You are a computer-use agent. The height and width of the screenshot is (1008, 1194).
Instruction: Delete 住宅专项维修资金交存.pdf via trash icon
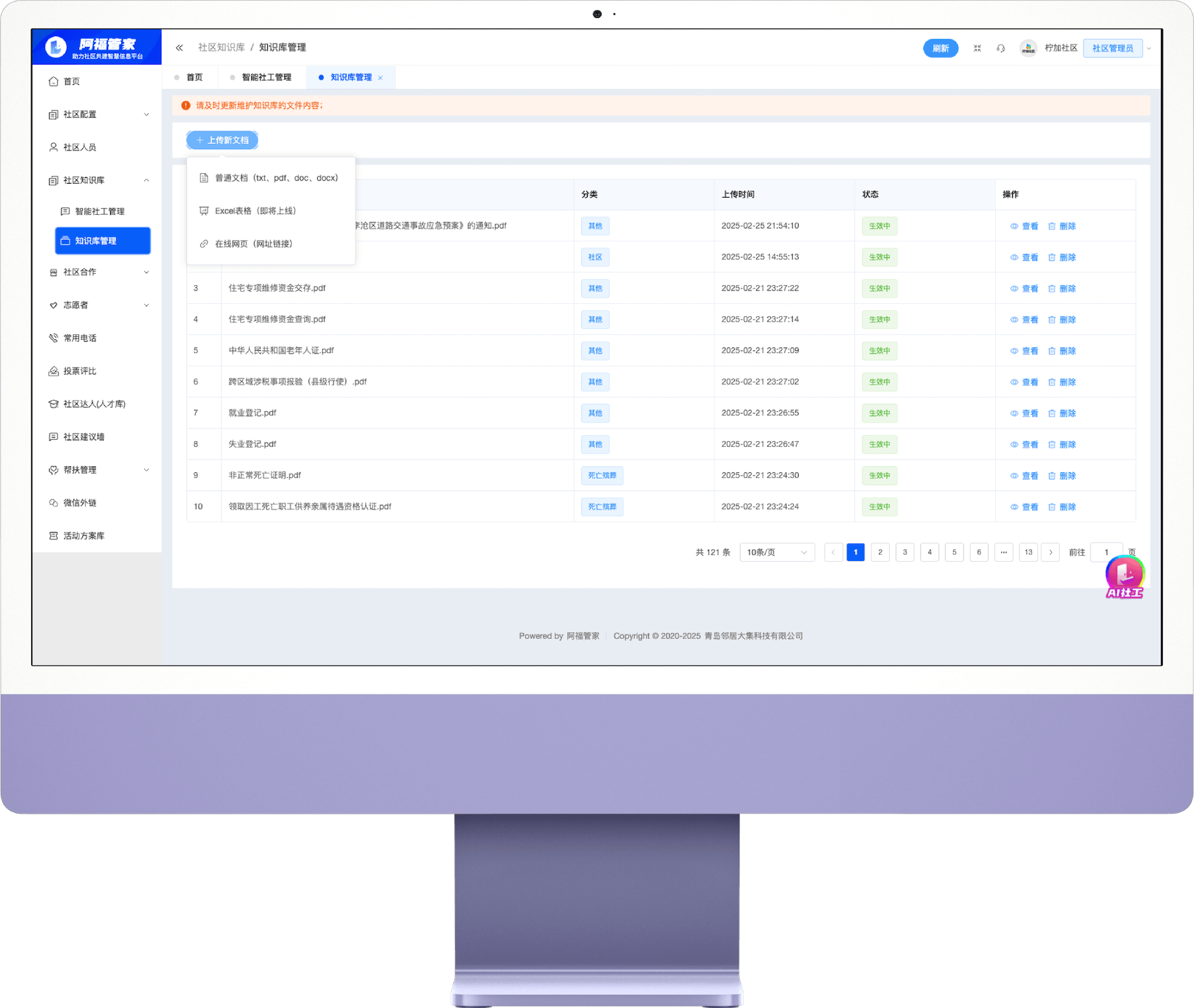tap(1052, 288)
